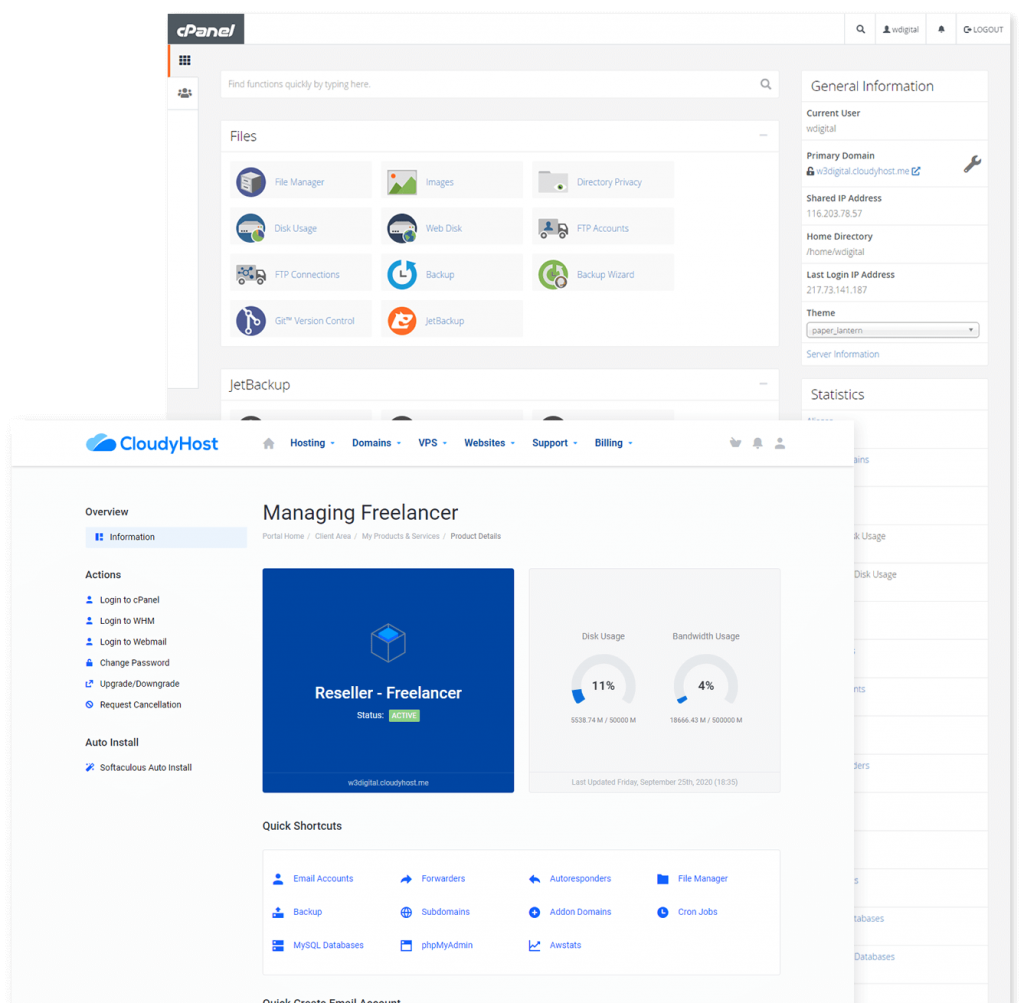Open the Backup Wizard icon
The width and height of the screenshot is (1024, 1003).
tap(553, 275)
